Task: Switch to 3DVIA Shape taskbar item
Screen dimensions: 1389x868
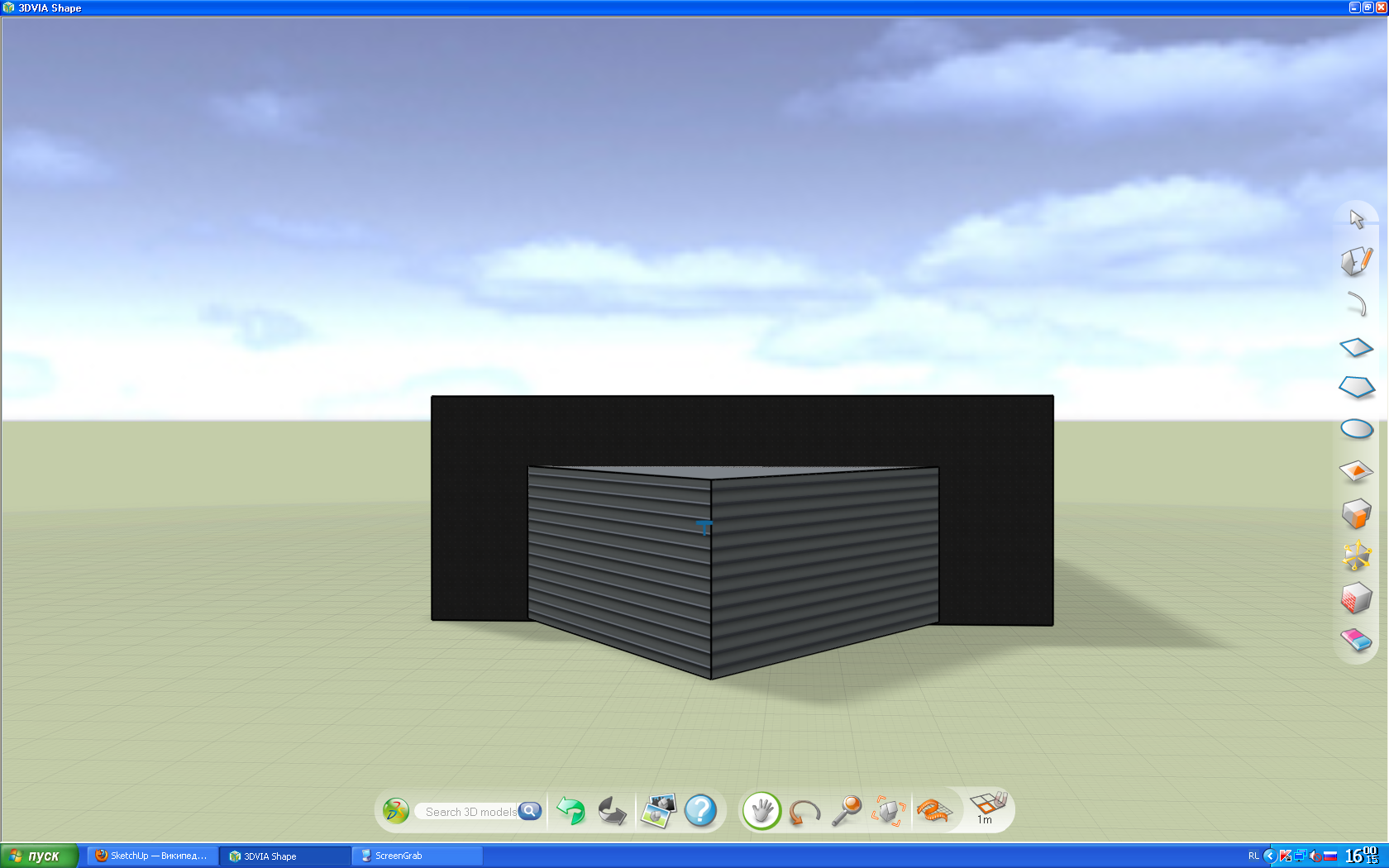Action: [x=285, y=856]
